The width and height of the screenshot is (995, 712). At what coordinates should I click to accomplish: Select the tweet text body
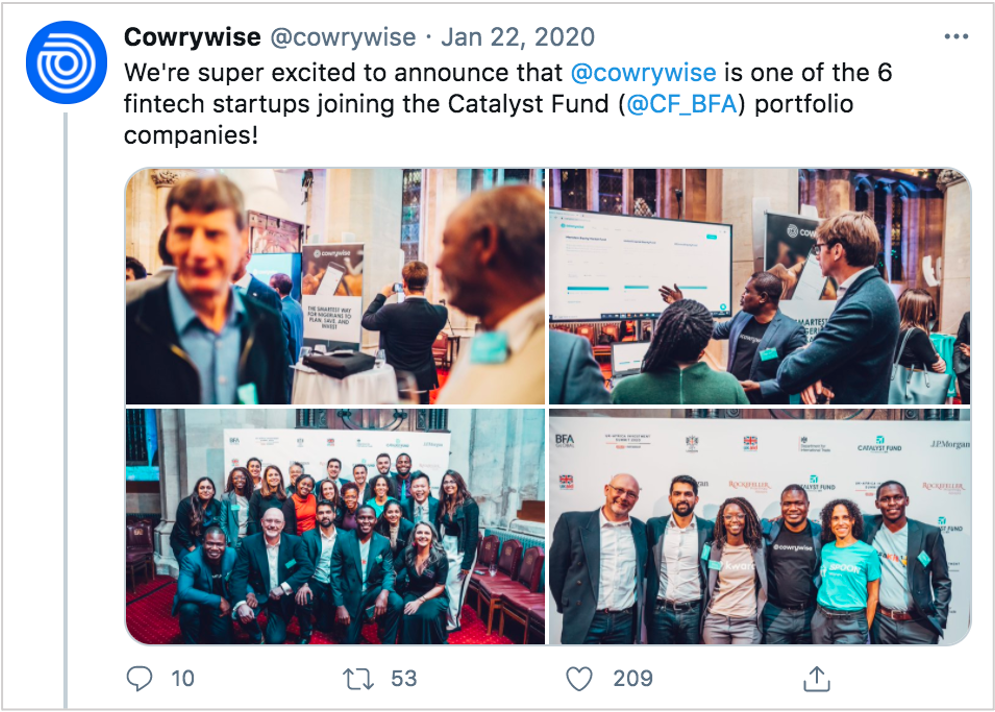tap(508, 103)
